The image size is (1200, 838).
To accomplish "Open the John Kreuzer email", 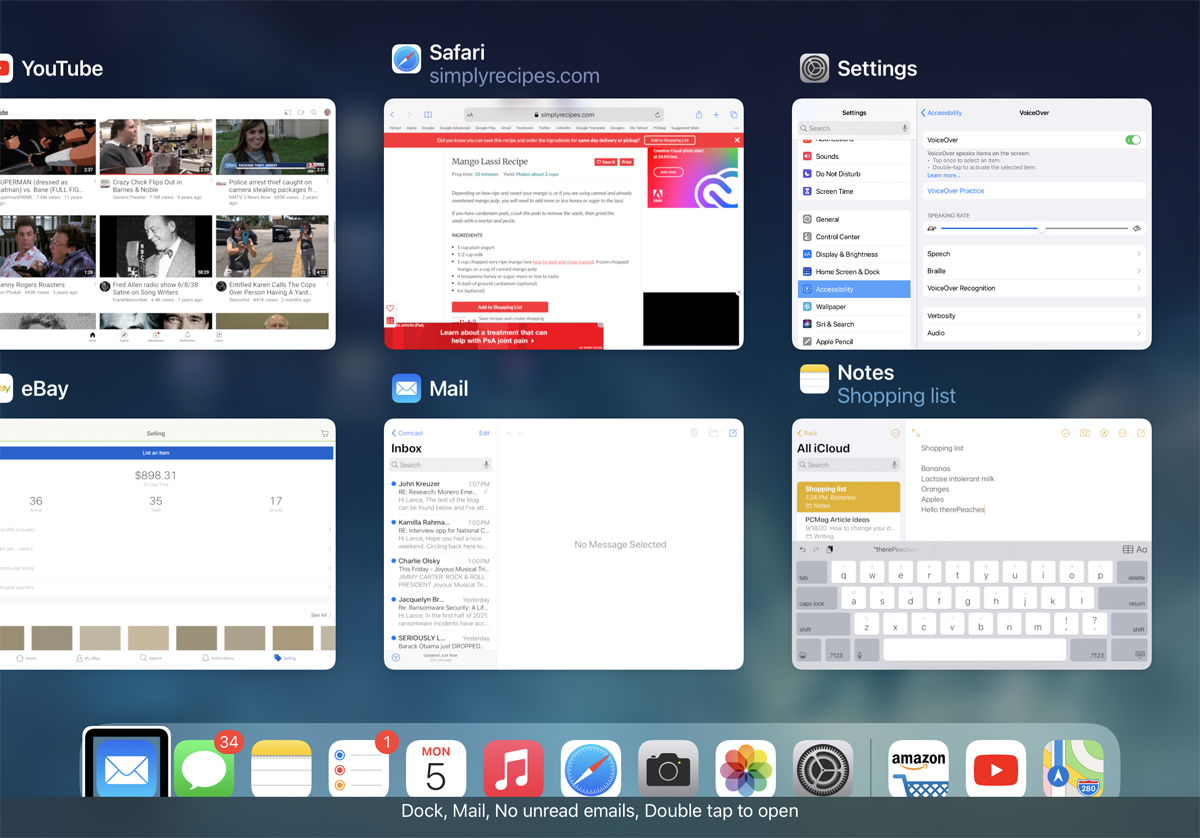I will pos(441,497).
